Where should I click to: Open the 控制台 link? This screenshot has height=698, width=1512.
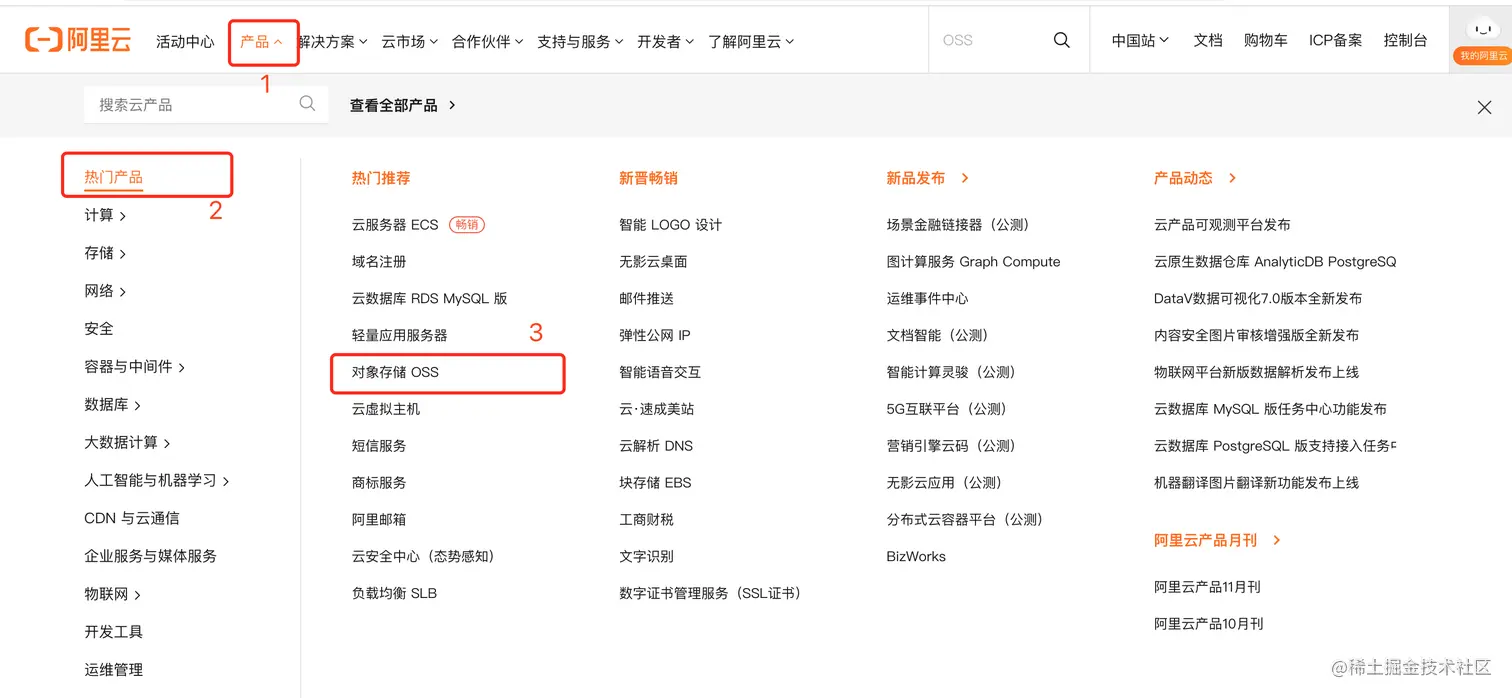click(1405, 41)
